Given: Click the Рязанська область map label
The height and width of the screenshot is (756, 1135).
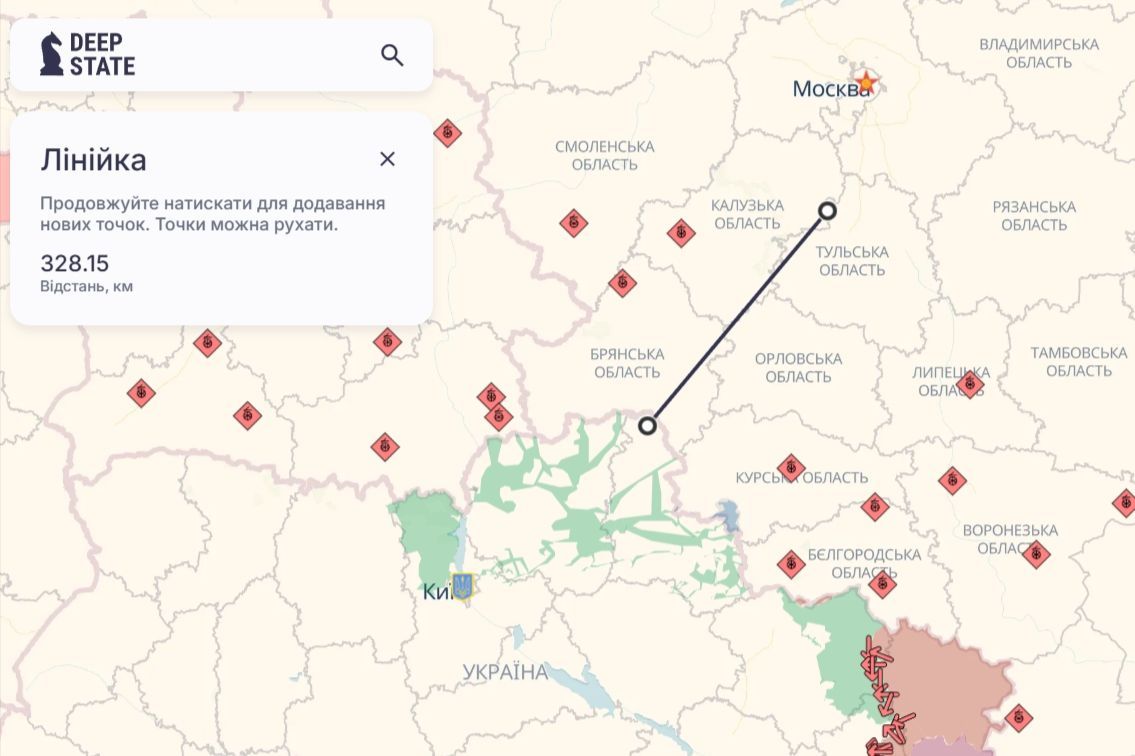Looking at the screenshot, I should pyautogui.click(x=1034, y=215).
